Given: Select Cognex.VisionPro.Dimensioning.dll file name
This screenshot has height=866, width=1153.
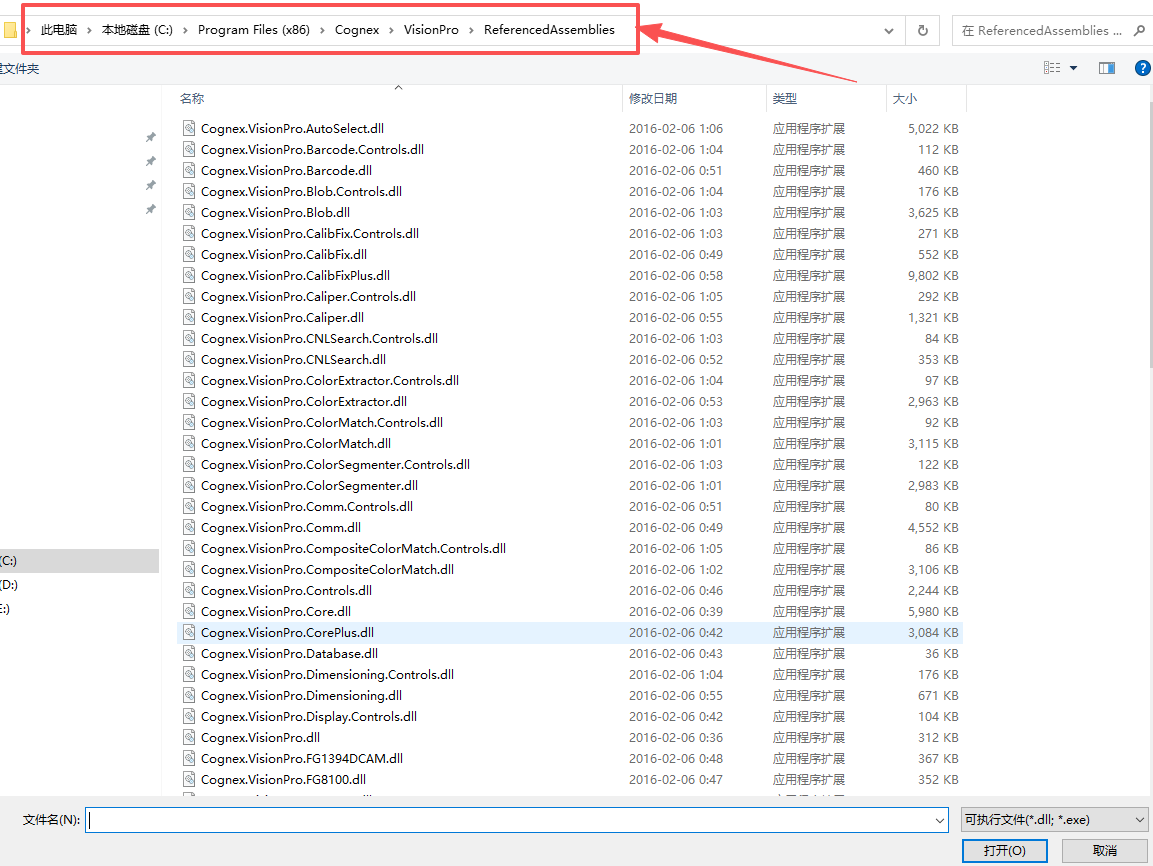Looking at the screenshot, I should (301, 695).
